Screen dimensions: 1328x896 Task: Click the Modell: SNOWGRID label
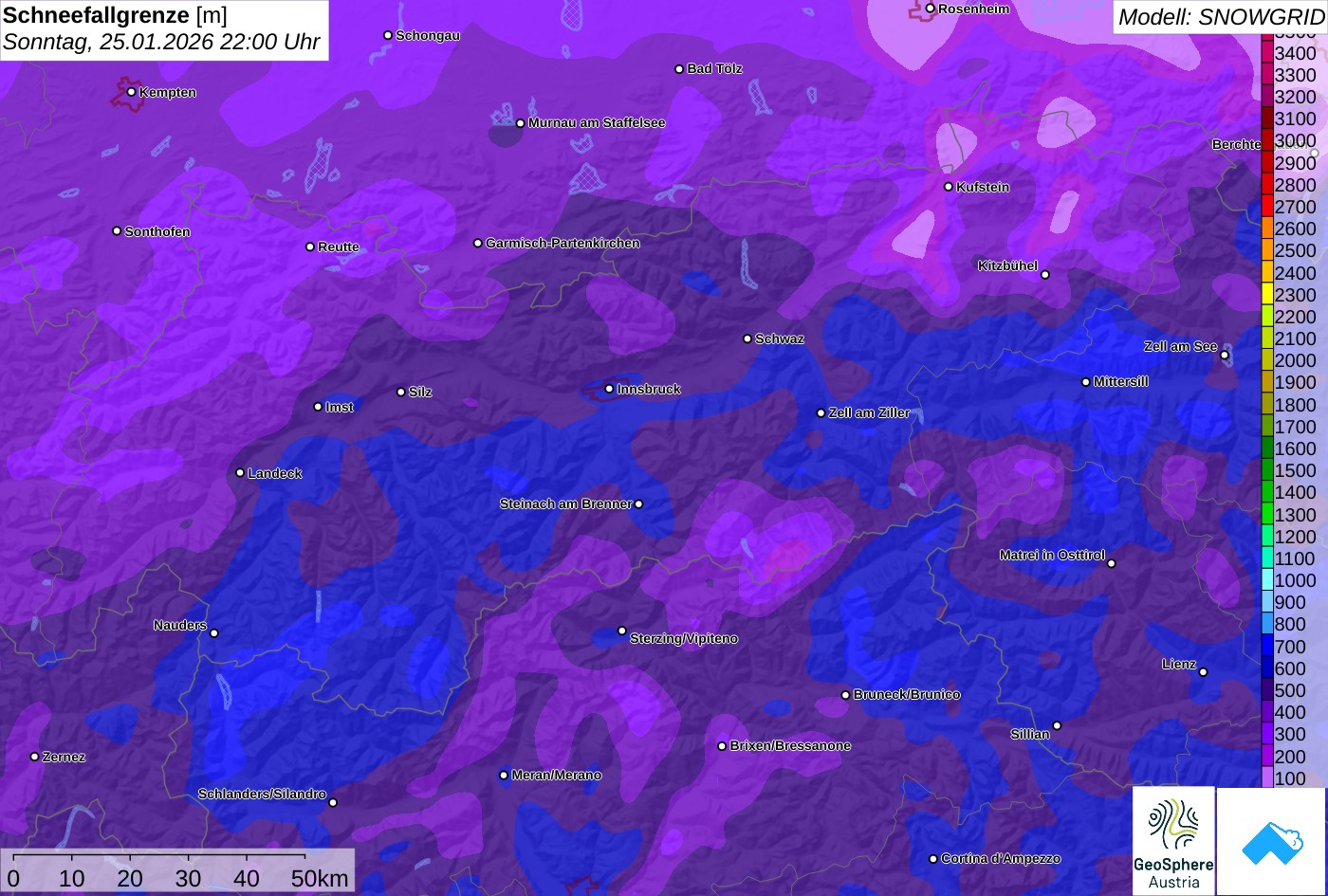pos(1221,16)
